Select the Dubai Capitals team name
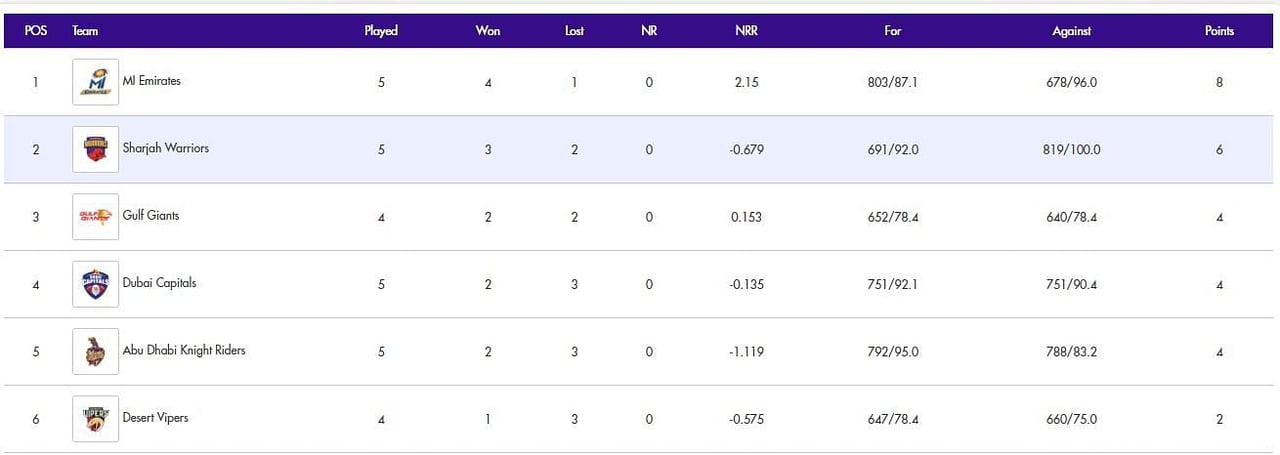This screenshot has height=455, width=1280. (x=159, y=283)
